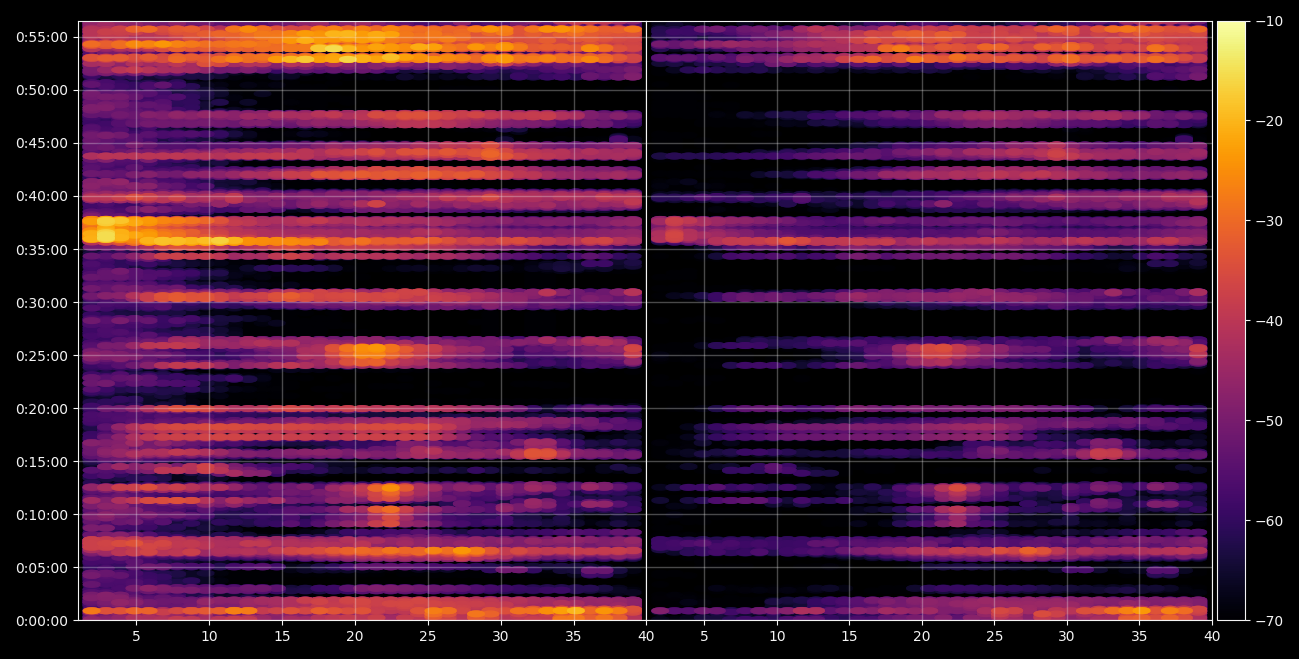Click x-axis tick 15 of right heatmap
This screenshot has width=1299, height=659.
click(849, 636)
